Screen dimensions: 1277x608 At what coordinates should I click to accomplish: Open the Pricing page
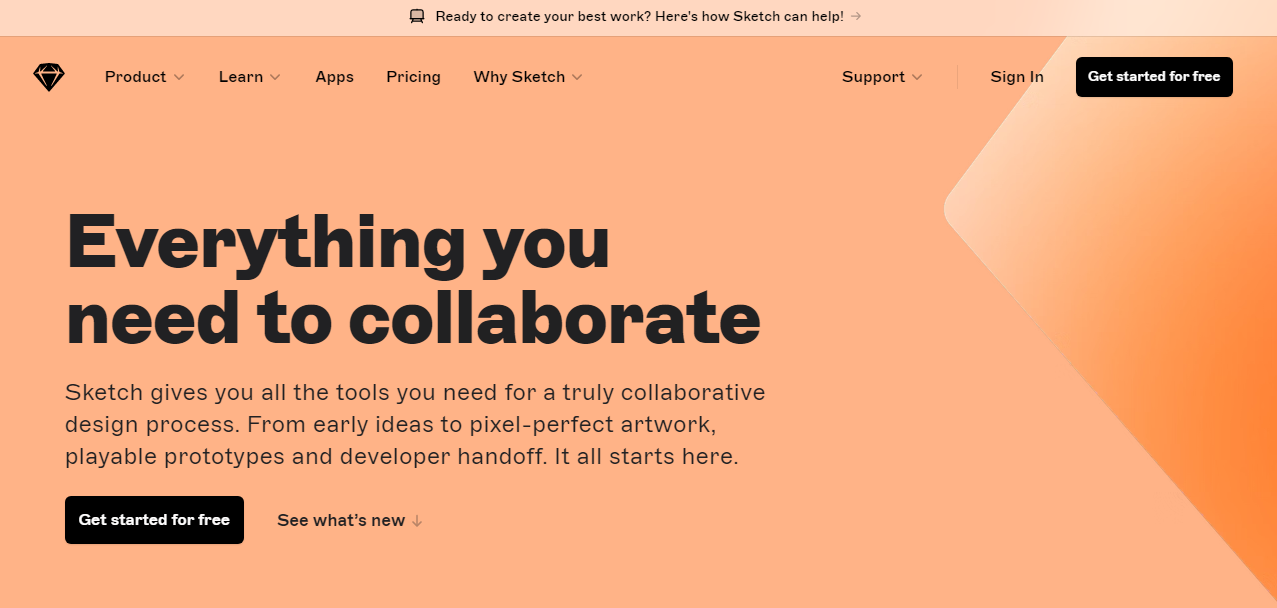pyautogui.click(x=413, y=77)
